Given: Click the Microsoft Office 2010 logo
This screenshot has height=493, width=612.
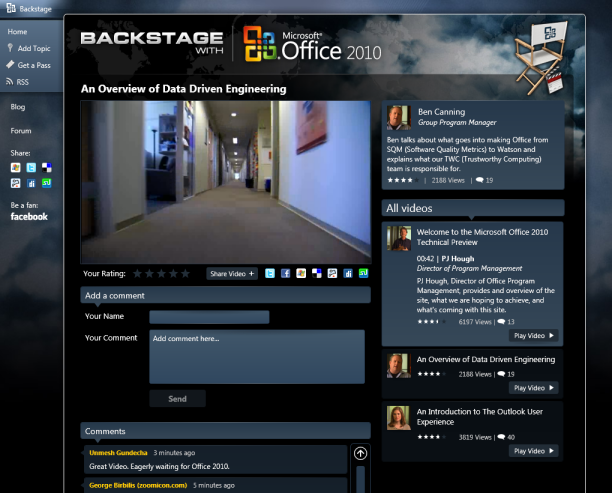Looking at the screenshot, I should (x=312, y=44).
